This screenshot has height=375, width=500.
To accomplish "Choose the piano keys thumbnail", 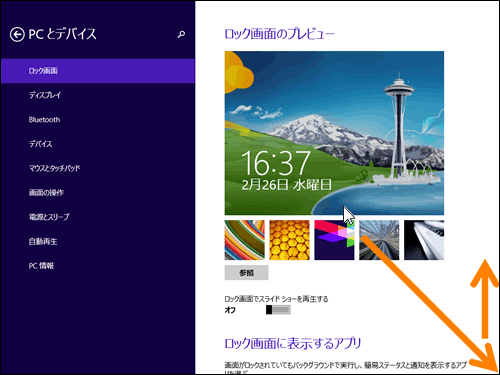I will [424, 240].
